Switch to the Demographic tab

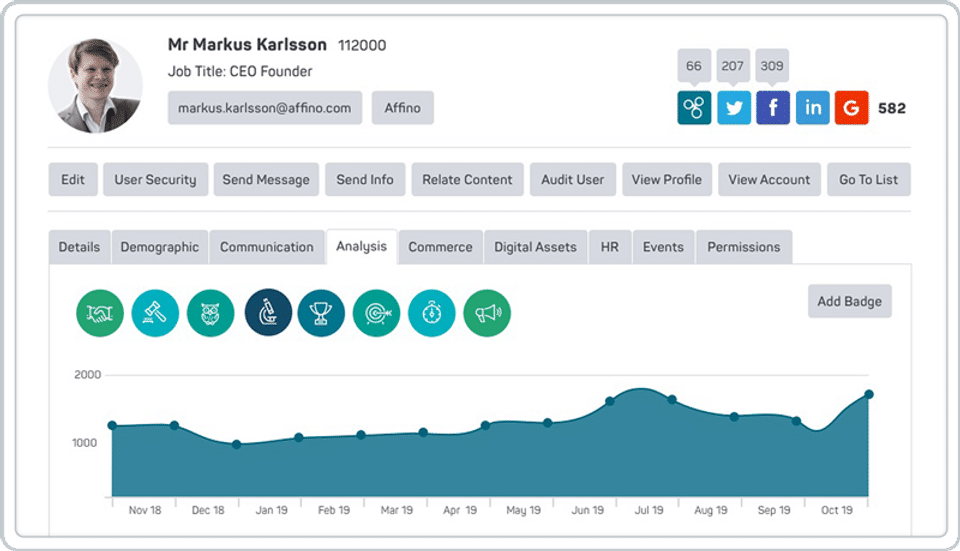[x=160, y=247]
